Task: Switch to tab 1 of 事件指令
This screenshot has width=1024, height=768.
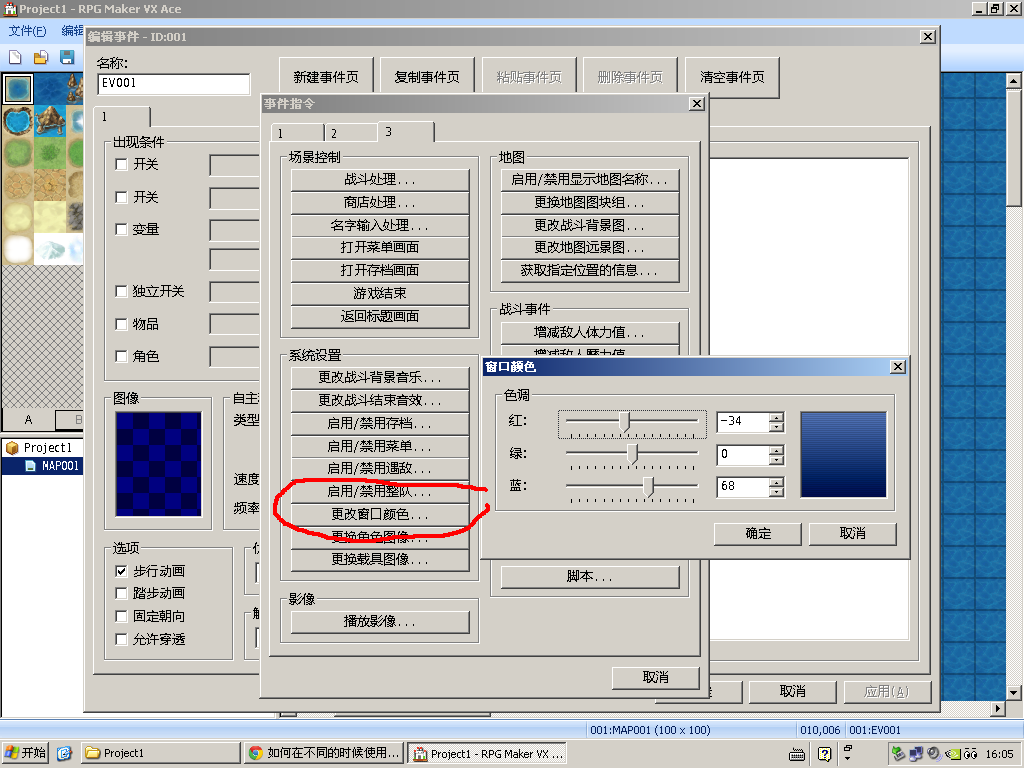Action: click(297, 133)
